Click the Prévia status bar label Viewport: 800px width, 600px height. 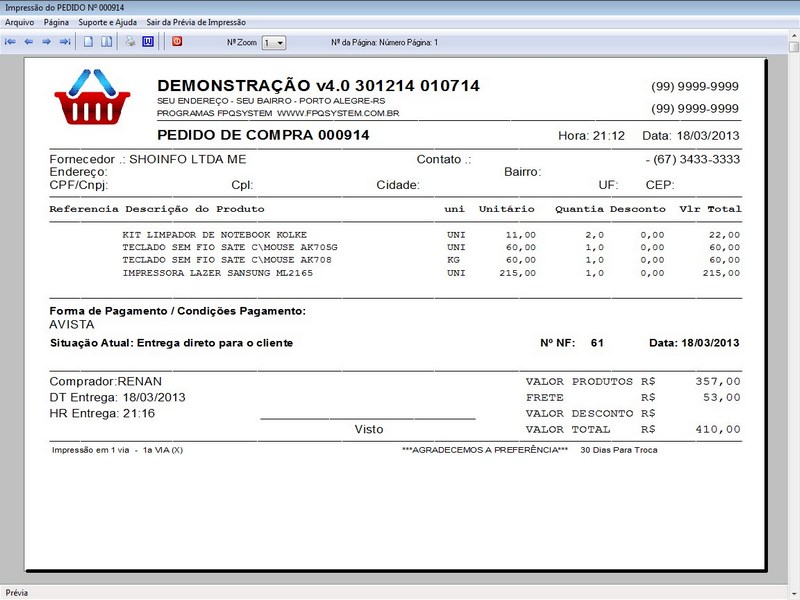click(16, 593)
